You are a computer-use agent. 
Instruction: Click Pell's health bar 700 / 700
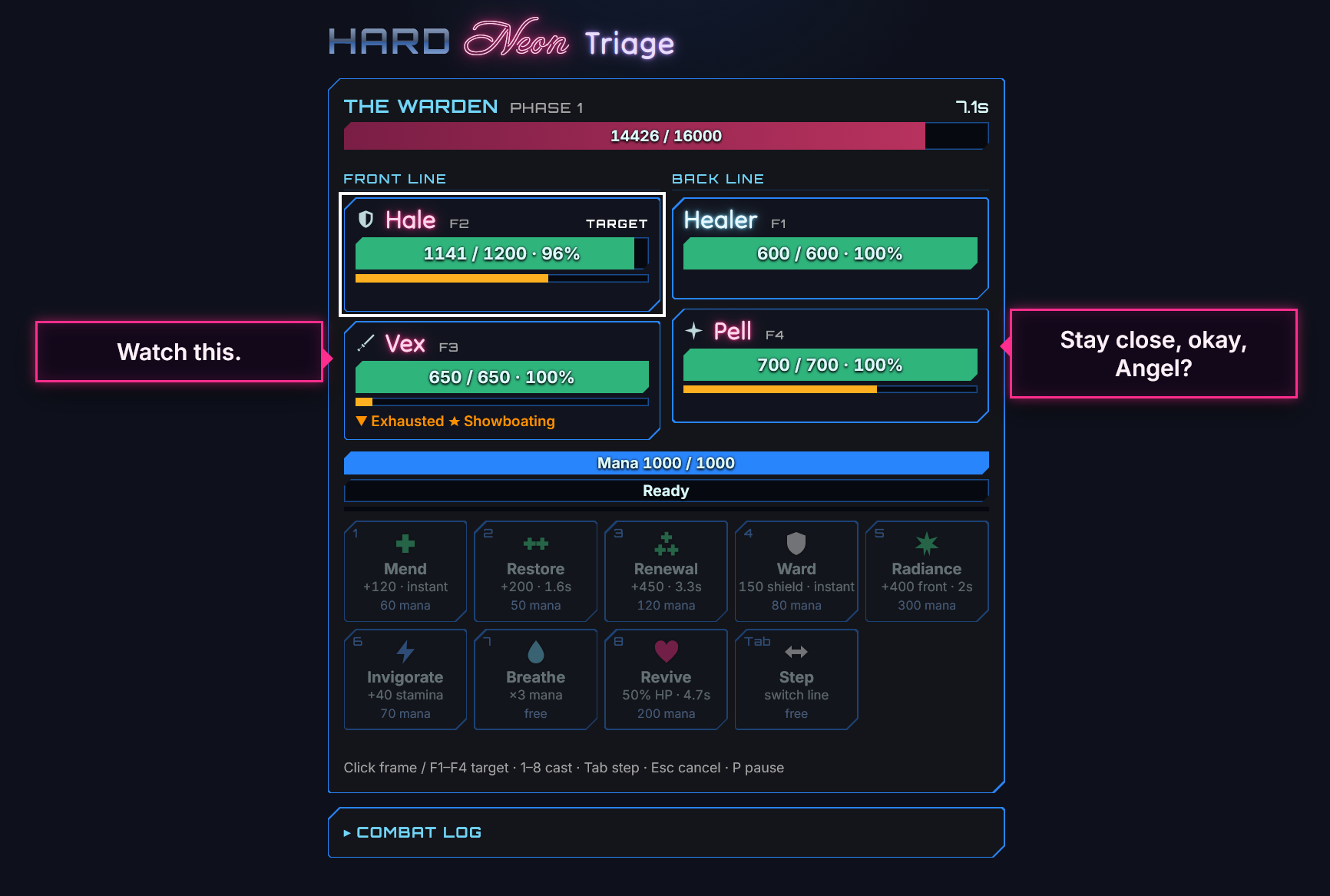(x=830, y=365)
